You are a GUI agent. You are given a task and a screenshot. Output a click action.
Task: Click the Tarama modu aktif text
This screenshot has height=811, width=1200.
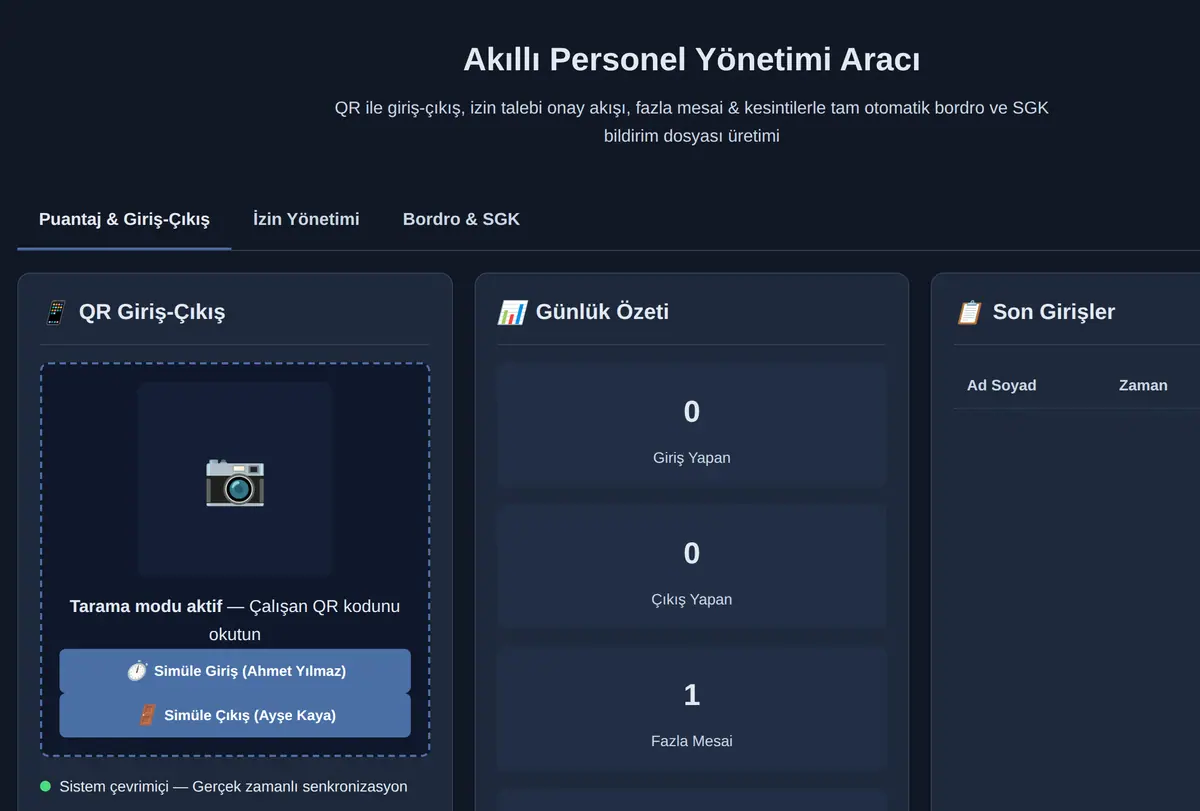point(146,606)
